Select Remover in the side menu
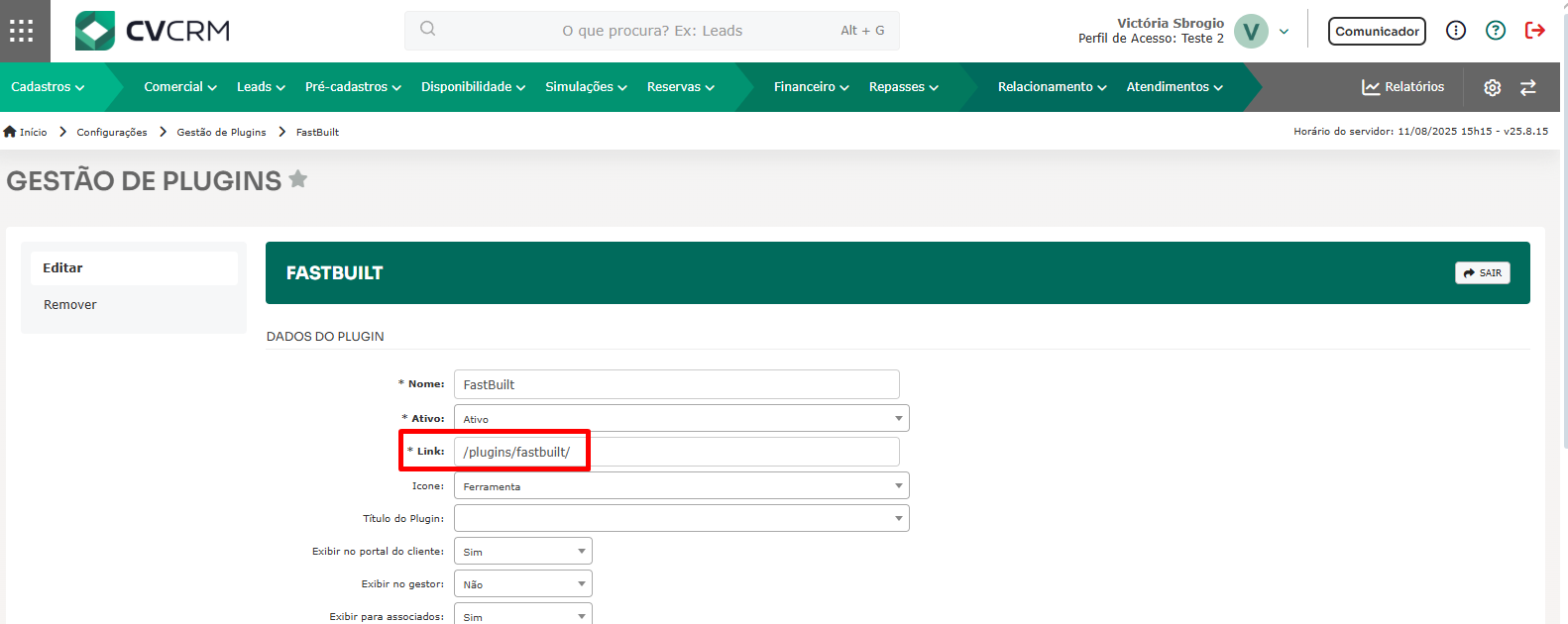The width and height of the screenshot is (1568, 624). tap(134, 305)
